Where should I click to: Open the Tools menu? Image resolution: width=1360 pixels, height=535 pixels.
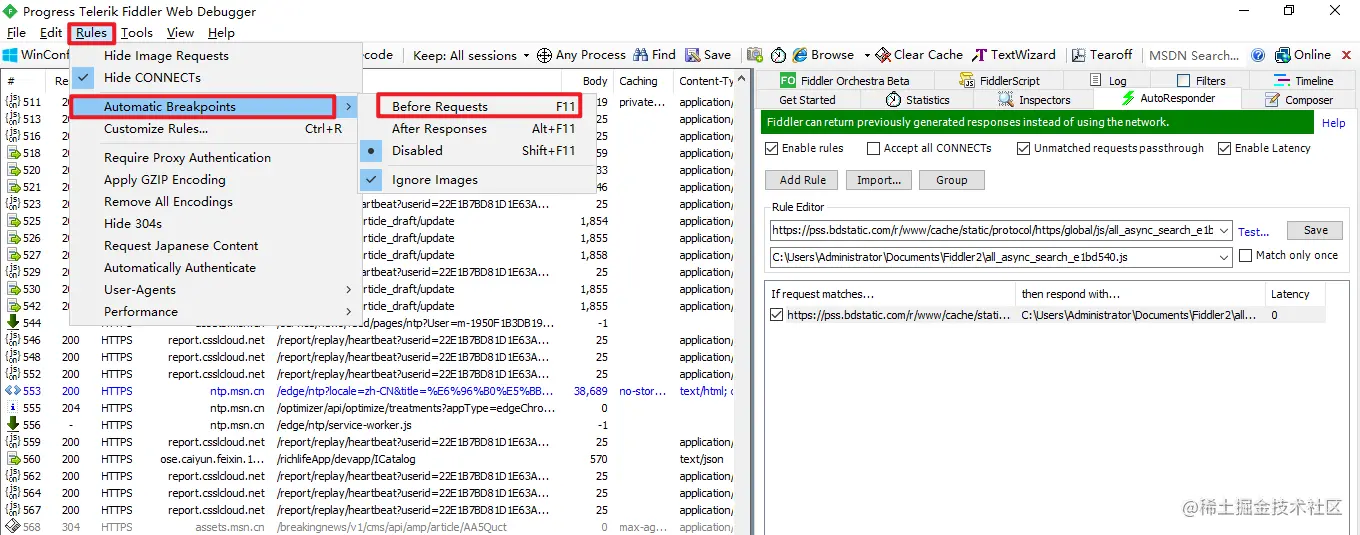(x=137, y=33)
